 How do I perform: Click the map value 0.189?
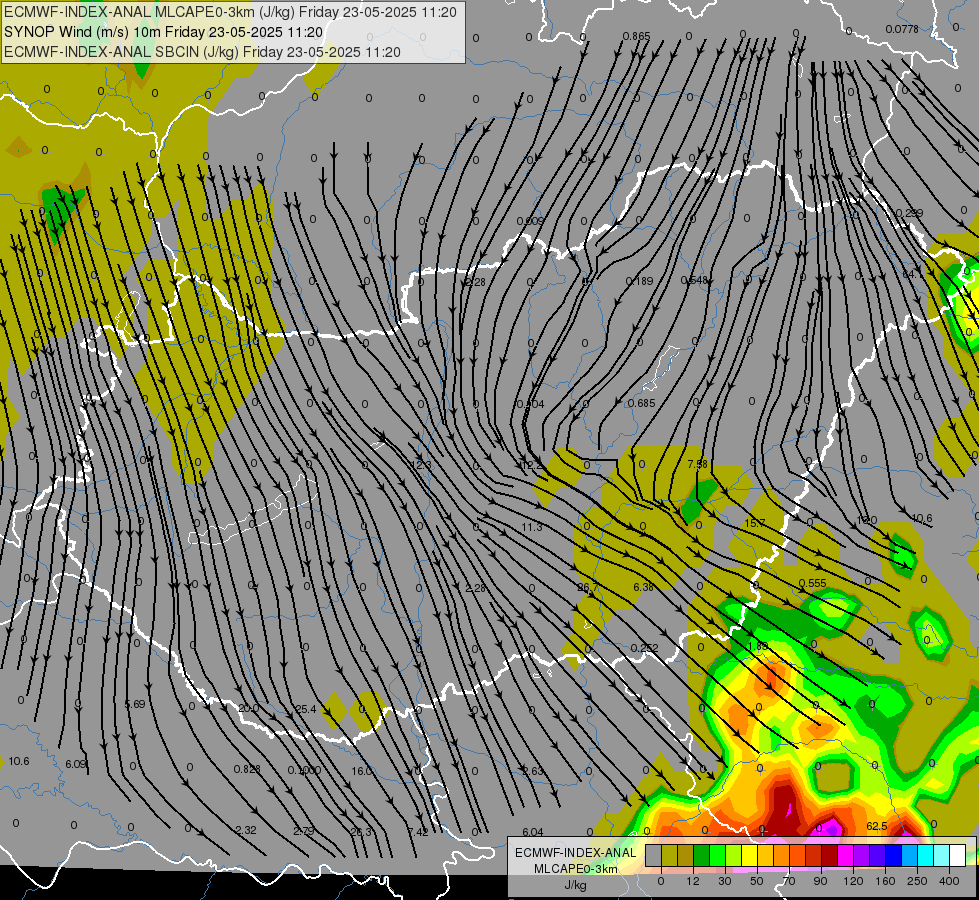(639, 281)
